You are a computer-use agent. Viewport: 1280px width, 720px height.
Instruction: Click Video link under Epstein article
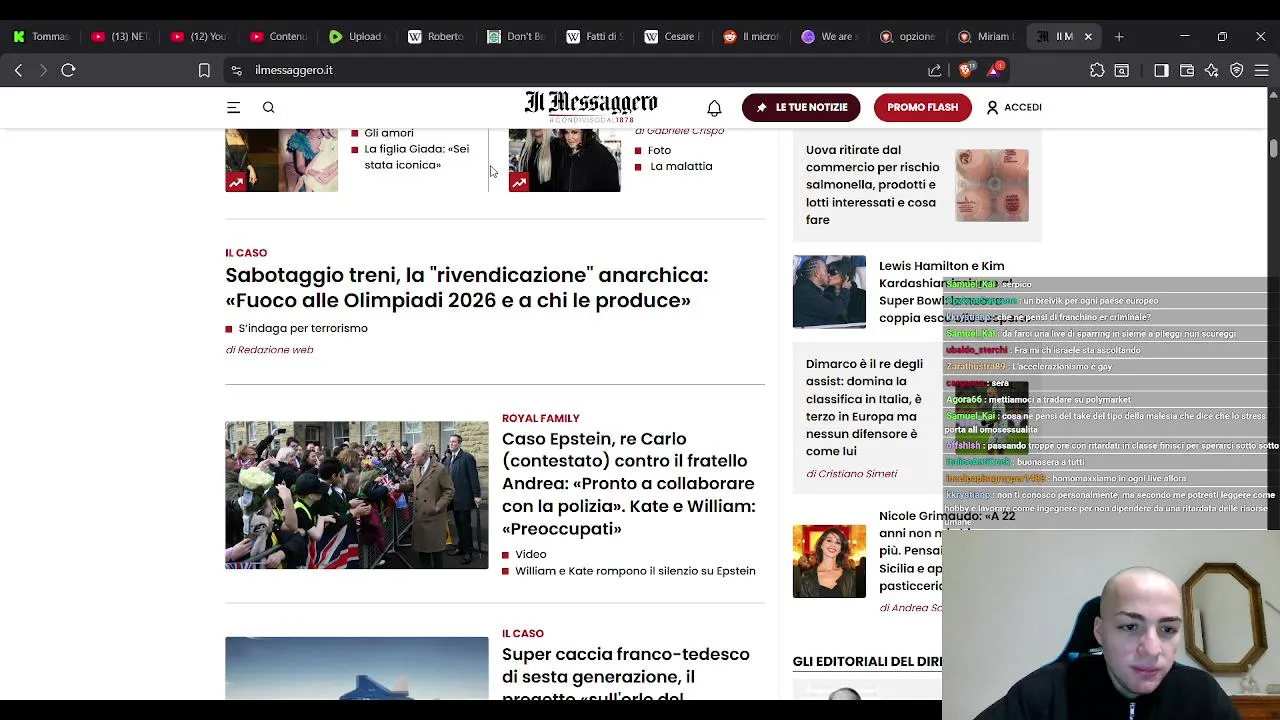(531, 554)
